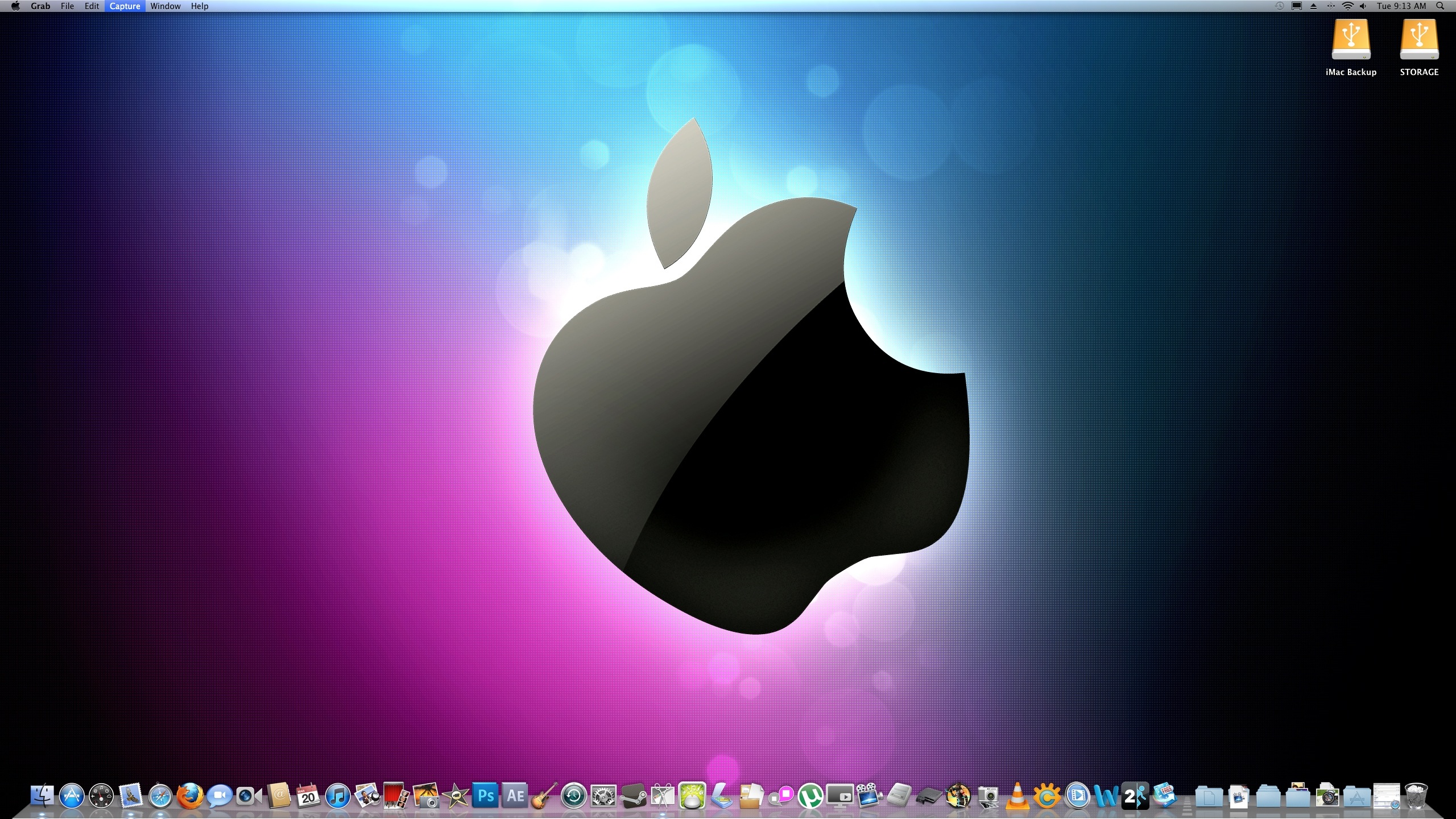This screenshot has height=819, width=1456.
Task: Open the Grab application menu
Action: coord(40,6)
